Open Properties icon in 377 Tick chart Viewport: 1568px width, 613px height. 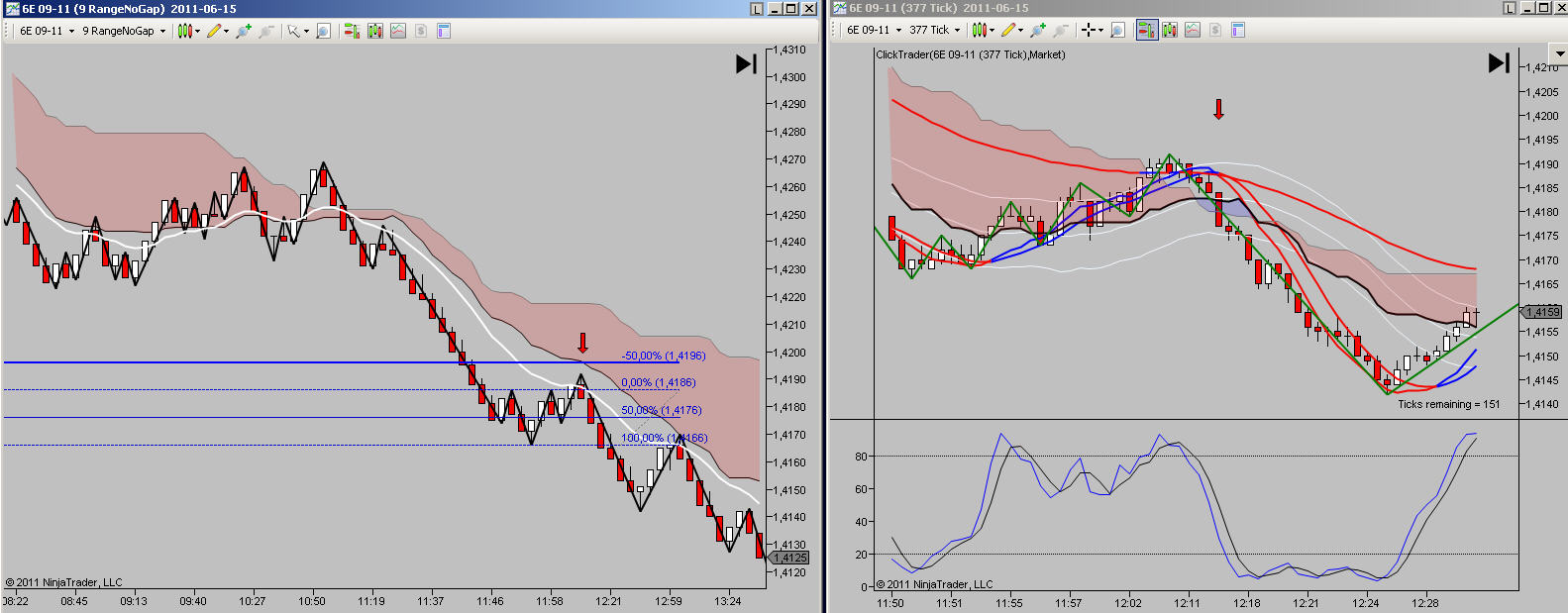click(x=1238, y=30)
